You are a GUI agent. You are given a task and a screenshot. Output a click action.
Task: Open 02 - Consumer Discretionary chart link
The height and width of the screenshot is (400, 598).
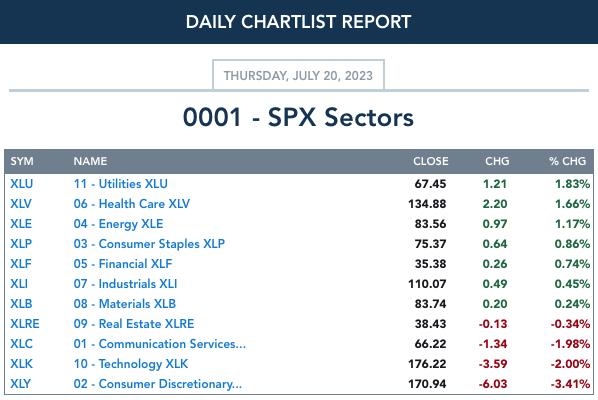click(x=158, y=384)
